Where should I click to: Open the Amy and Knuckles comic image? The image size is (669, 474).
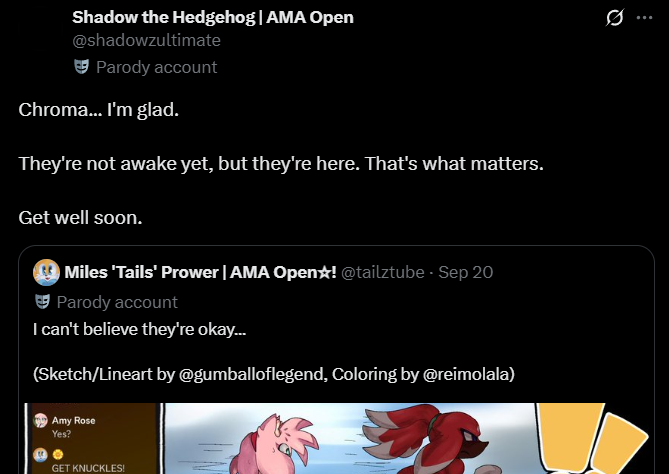coord(336,438)
